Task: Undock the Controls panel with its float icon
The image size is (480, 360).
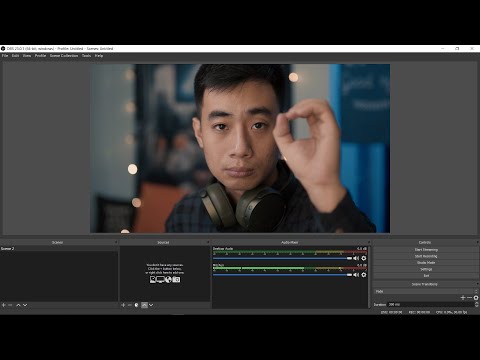Action: (478, 242)
